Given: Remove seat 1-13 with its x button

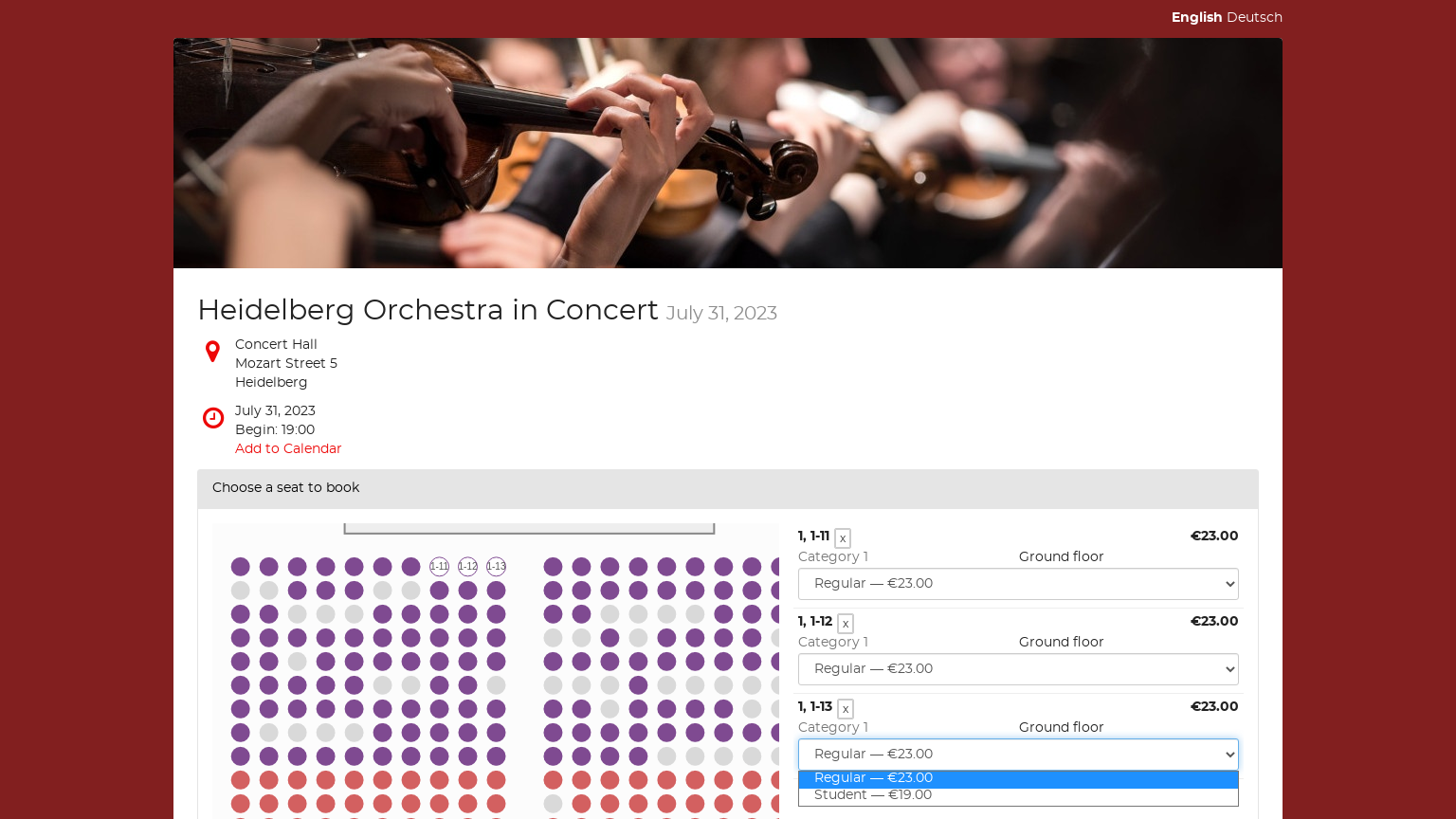Looking at the screenshot, I should click(x=846, y=709).
